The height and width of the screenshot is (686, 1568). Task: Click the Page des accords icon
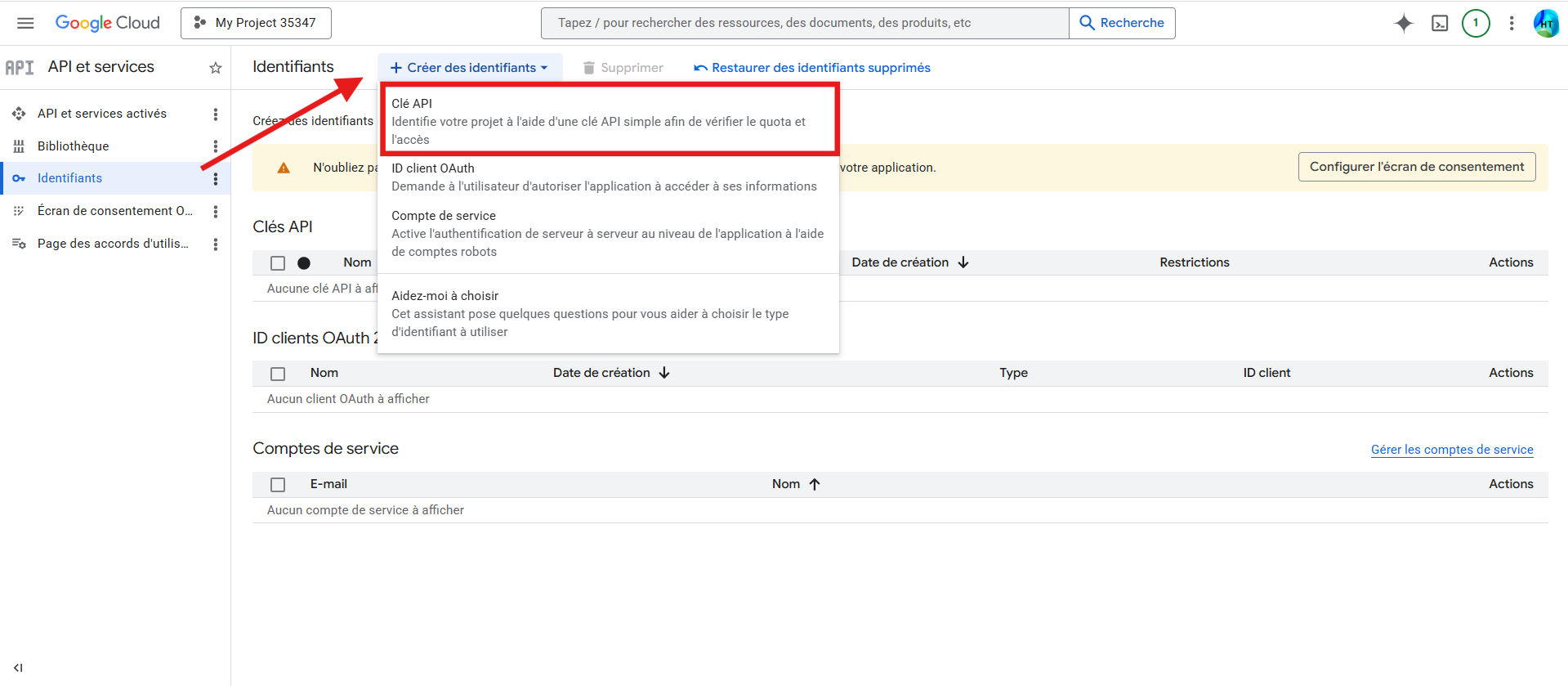coord(19,244)
